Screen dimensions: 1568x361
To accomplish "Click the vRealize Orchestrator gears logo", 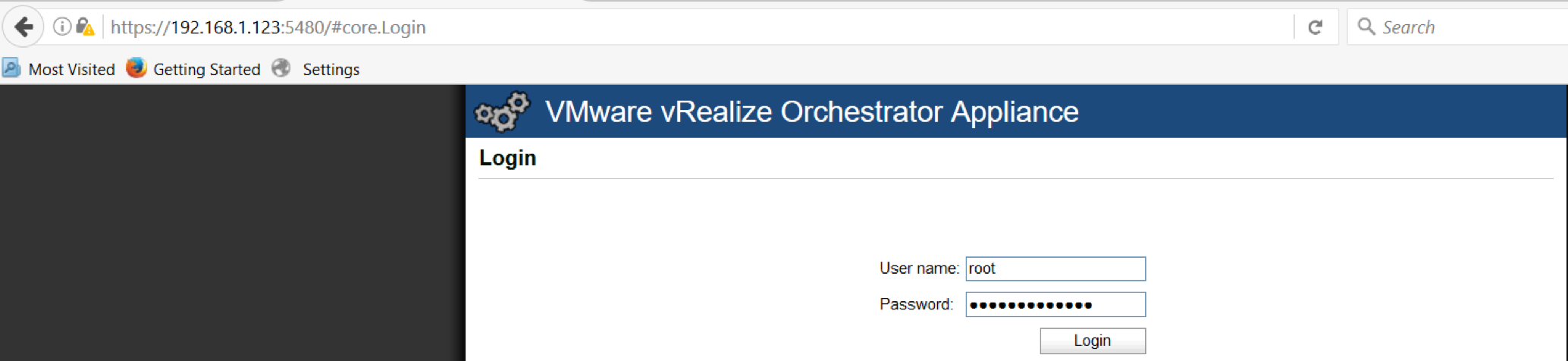I will point(502,111).
